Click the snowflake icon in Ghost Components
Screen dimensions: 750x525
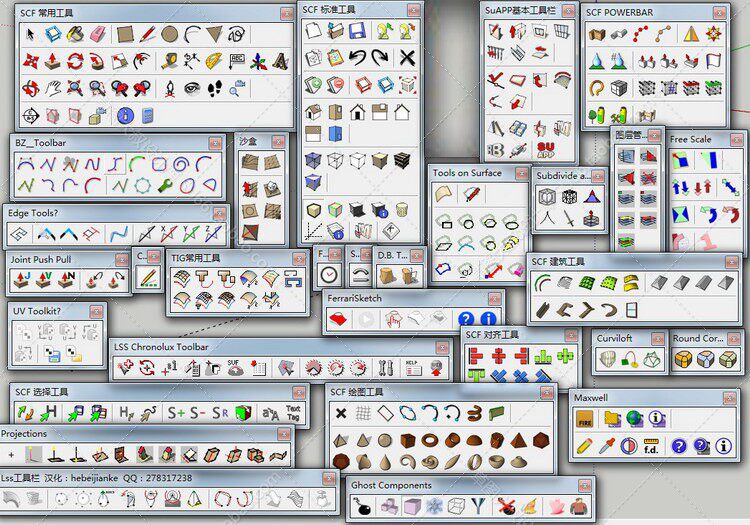click(434, 506)
